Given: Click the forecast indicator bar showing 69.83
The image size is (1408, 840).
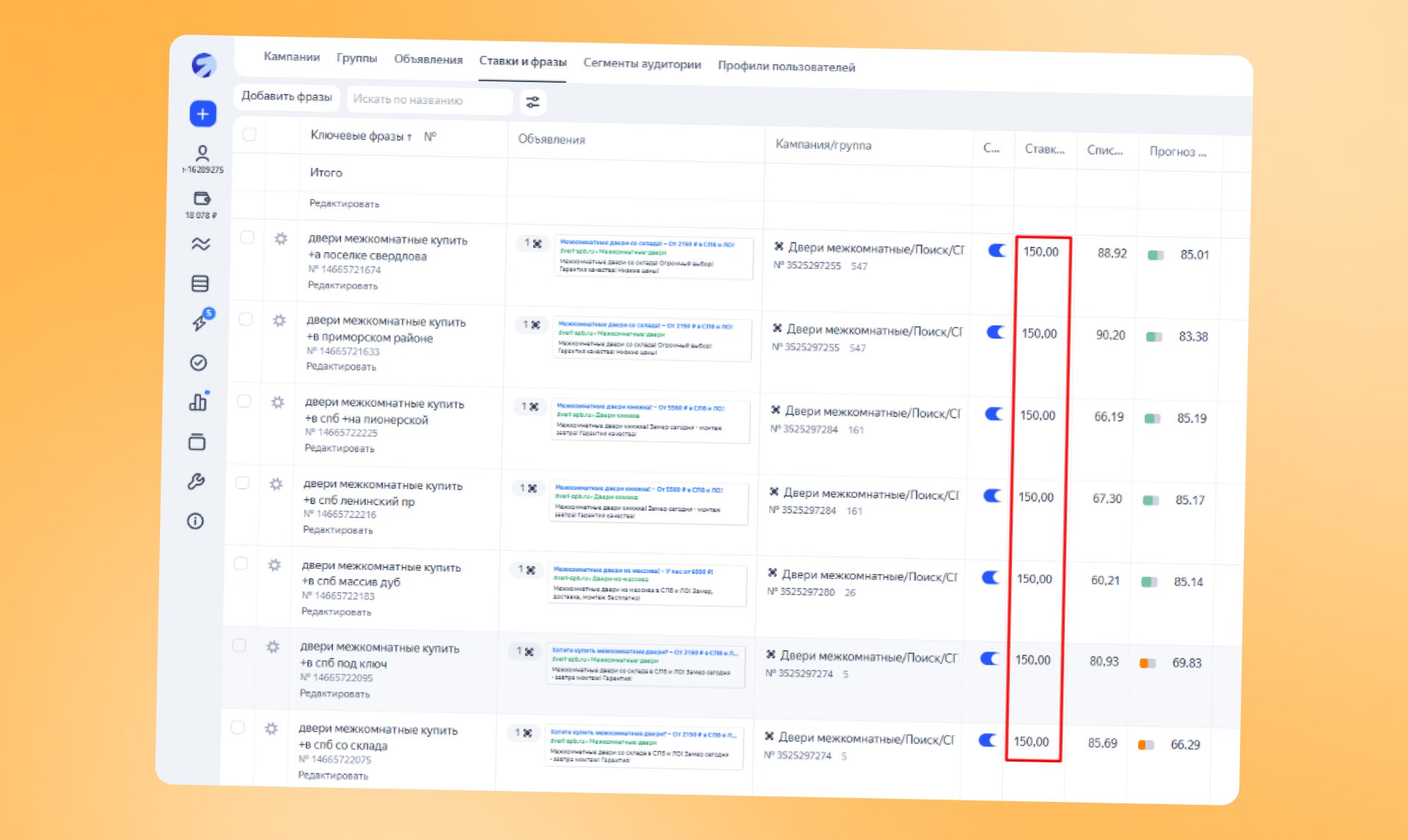Looking at the screenshot, I should (1148, 663).
